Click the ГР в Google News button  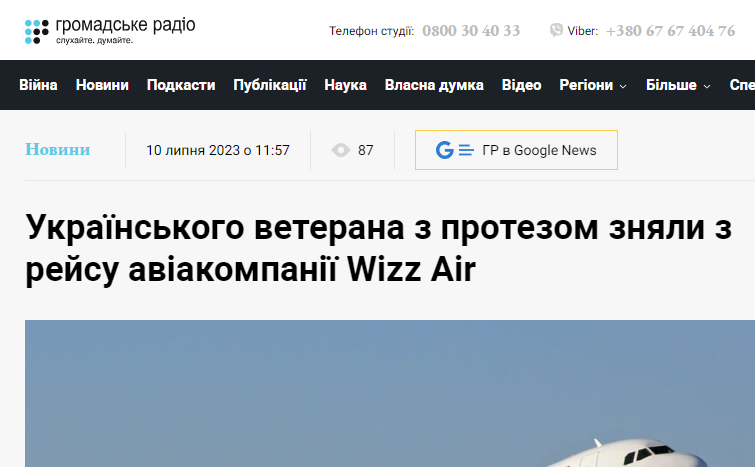point(516,150)
